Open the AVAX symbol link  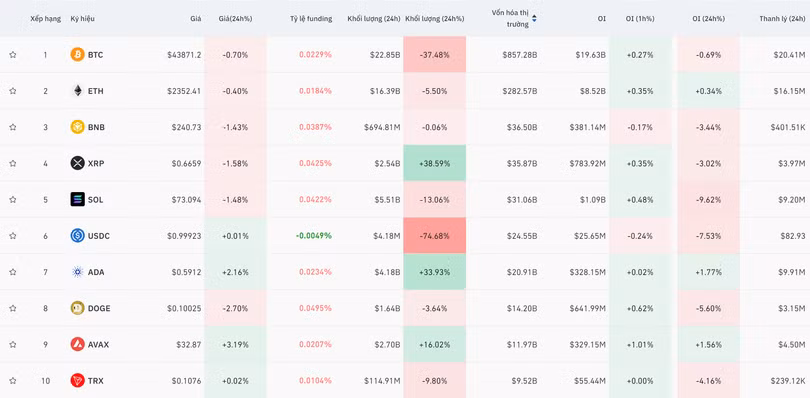pos(99,344)
